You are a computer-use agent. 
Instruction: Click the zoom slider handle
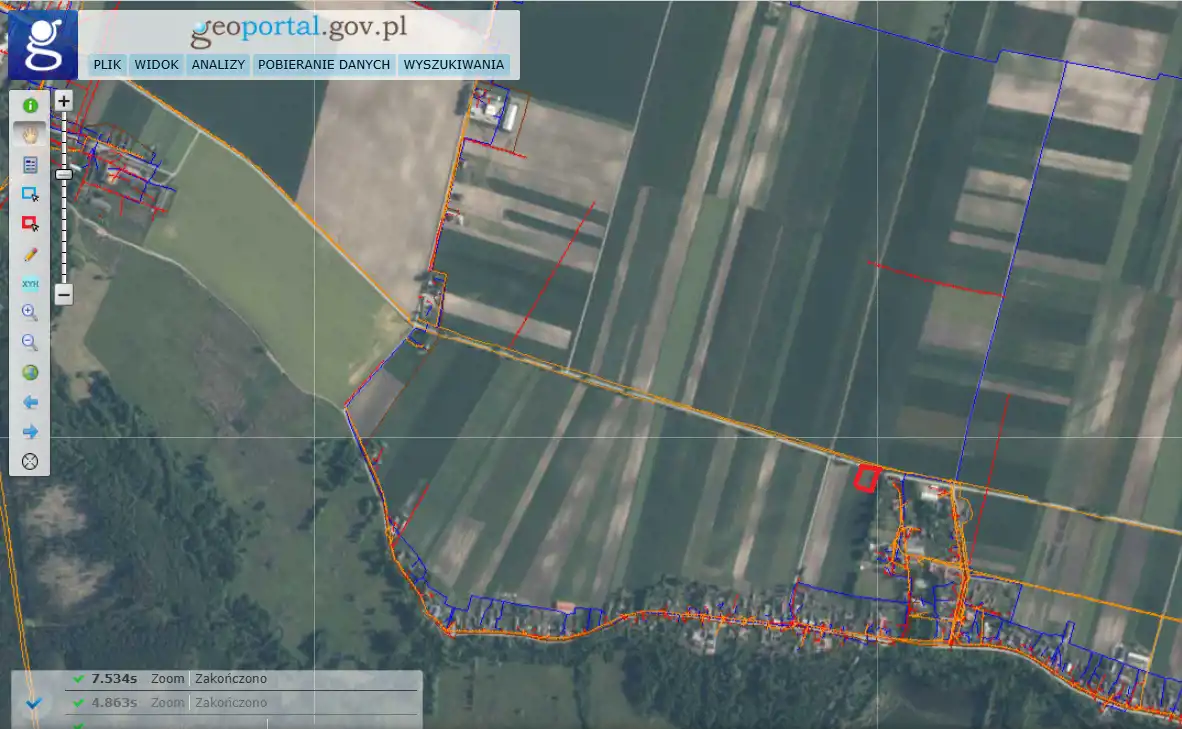[x=63, y=174]
